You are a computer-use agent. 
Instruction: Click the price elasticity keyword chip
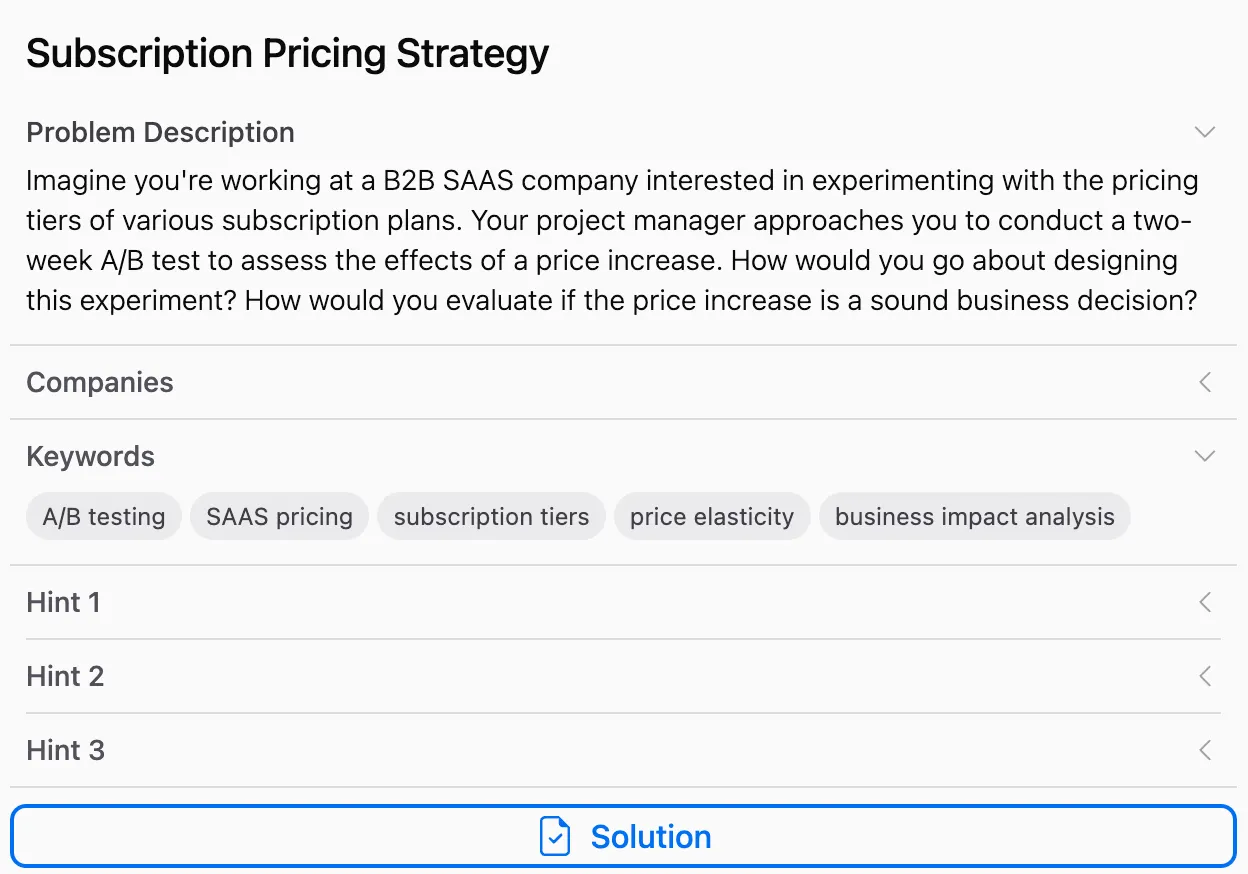[711, 517]
